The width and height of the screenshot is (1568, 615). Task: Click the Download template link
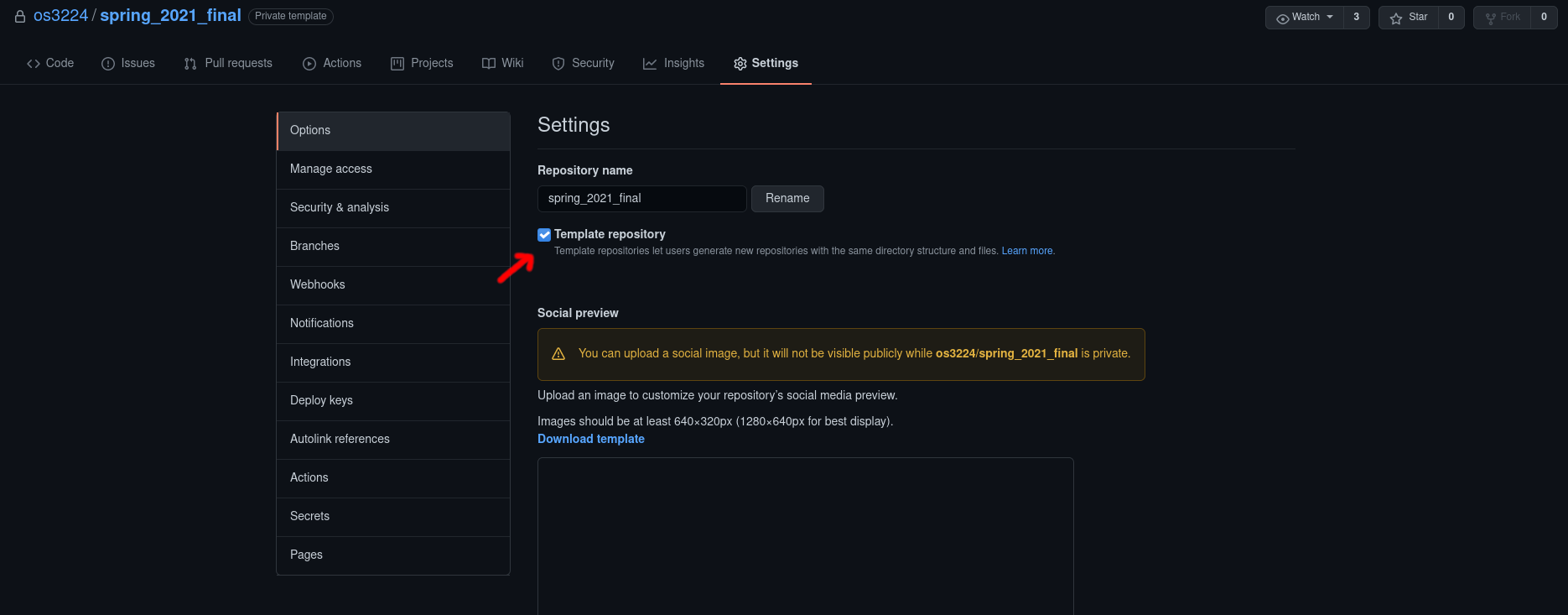pyautogui.click(x=590, y=439)
